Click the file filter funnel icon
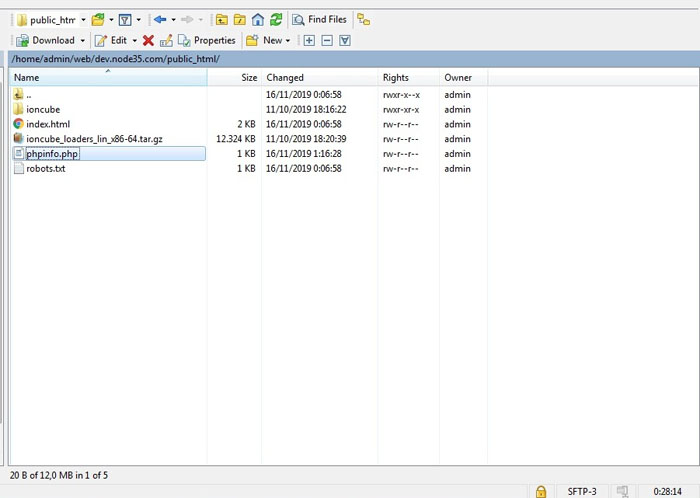The width and height of the screenshot is (700, 498). point(125,20)
